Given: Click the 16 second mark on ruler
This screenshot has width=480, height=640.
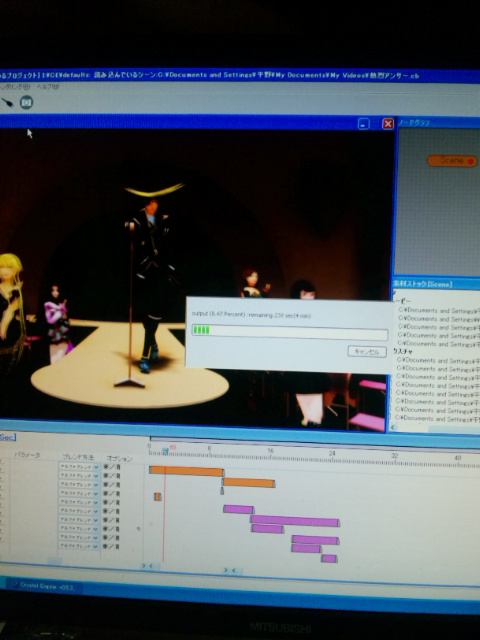Looking at the screenshot, I should 271,451.
